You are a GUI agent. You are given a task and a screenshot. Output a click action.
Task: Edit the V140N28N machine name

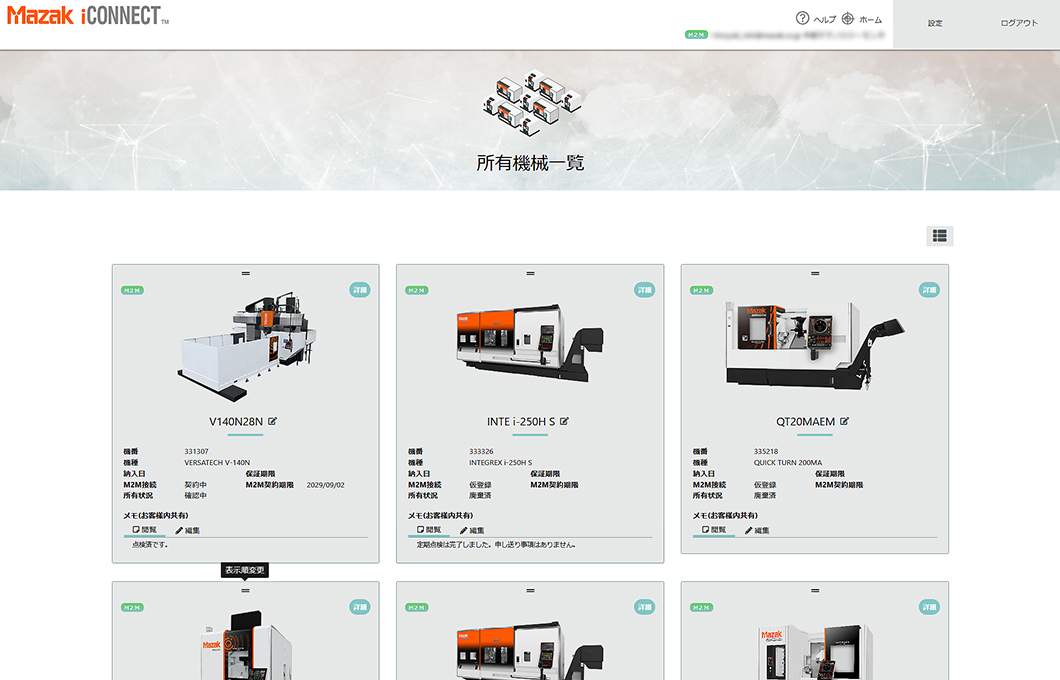[x=272, y=421]
